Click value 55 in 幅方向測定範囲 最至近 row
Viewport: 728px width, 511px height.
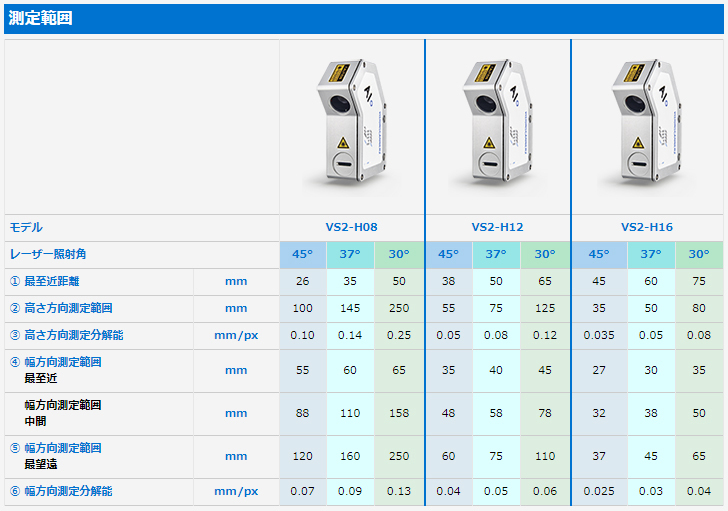[x=302, y=370]
